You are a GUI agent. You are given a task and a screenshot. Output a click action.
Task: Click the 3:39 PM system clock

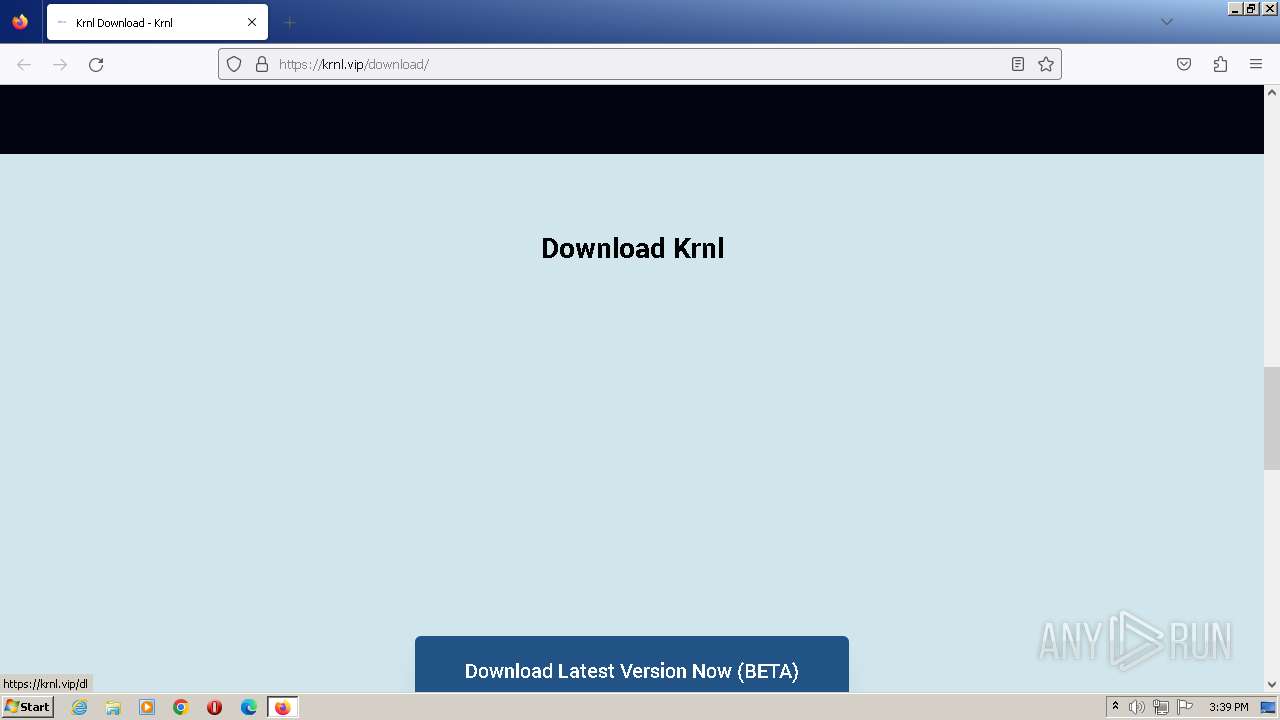(1229, 707)
